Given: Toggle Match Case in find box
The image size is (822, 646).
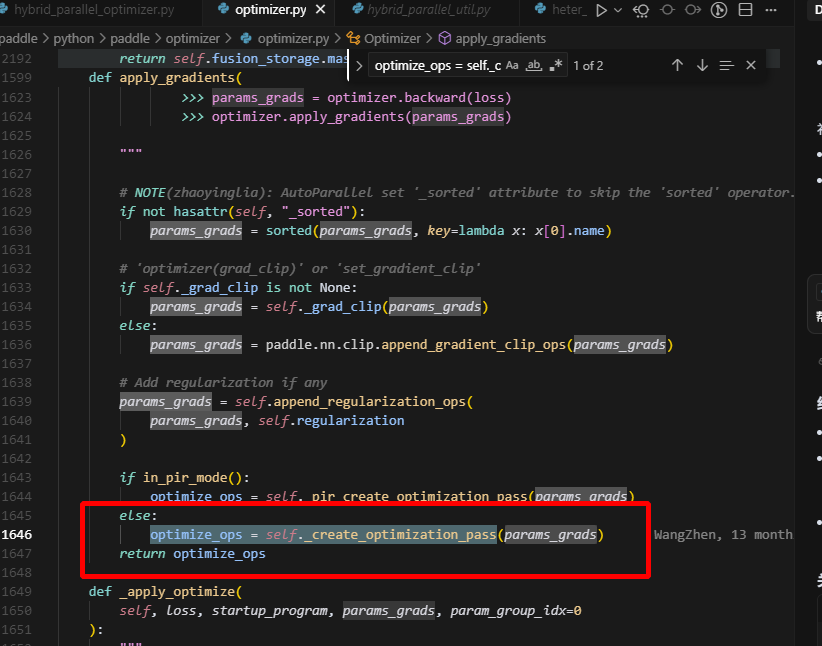Looking at the screenshot, I should [x=512, y=65].
